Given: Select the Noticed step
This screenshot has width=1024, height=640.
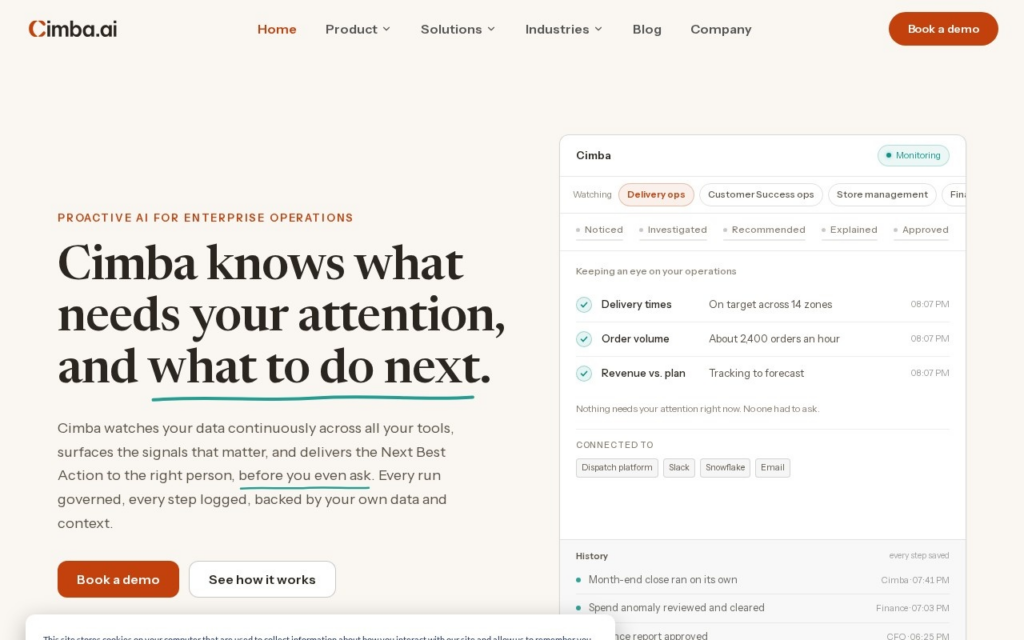Looking at the screenshot, I should (600, 230).
